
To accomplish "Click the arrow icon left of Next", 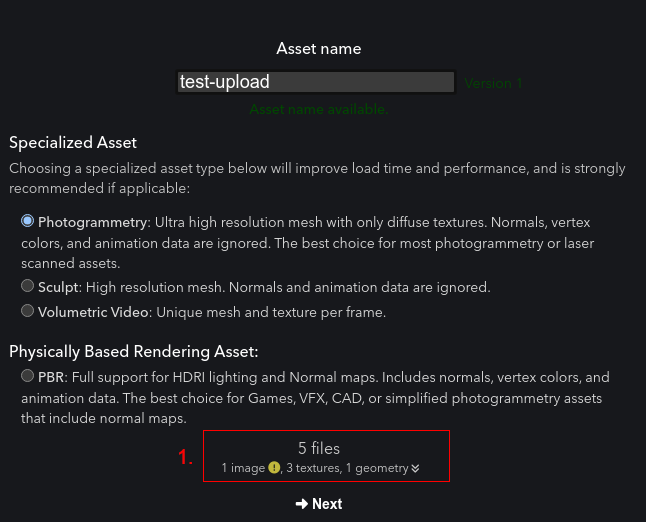I will (x=302, y=504).
